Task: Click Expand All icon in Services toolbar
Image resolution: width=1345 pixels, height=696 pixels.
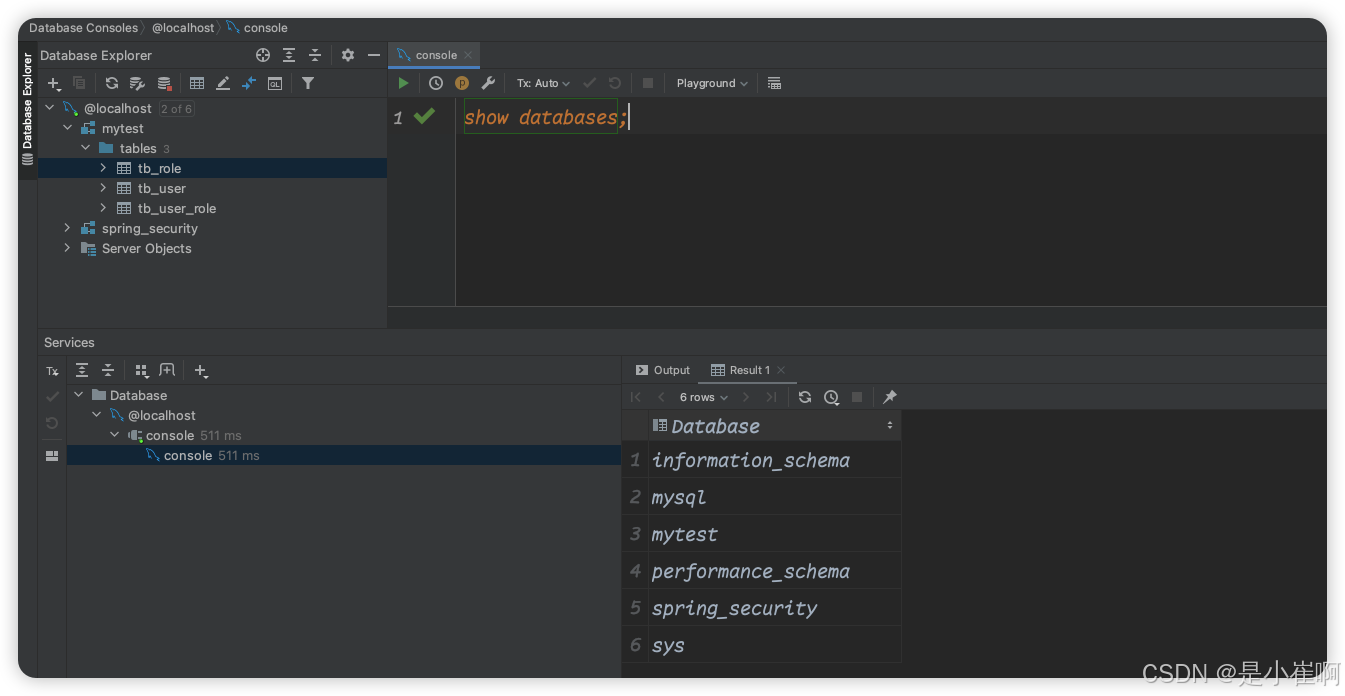Action: pos(82,370)
